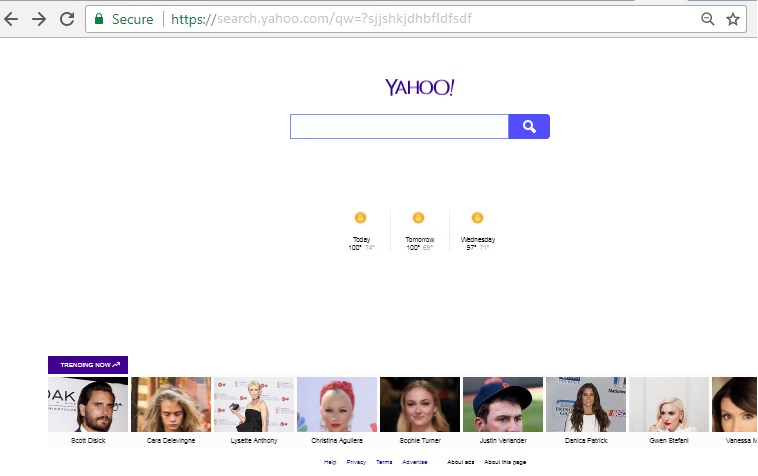Click the Trending Now badge
The image size is (758, 476).
tap(88, 365)
